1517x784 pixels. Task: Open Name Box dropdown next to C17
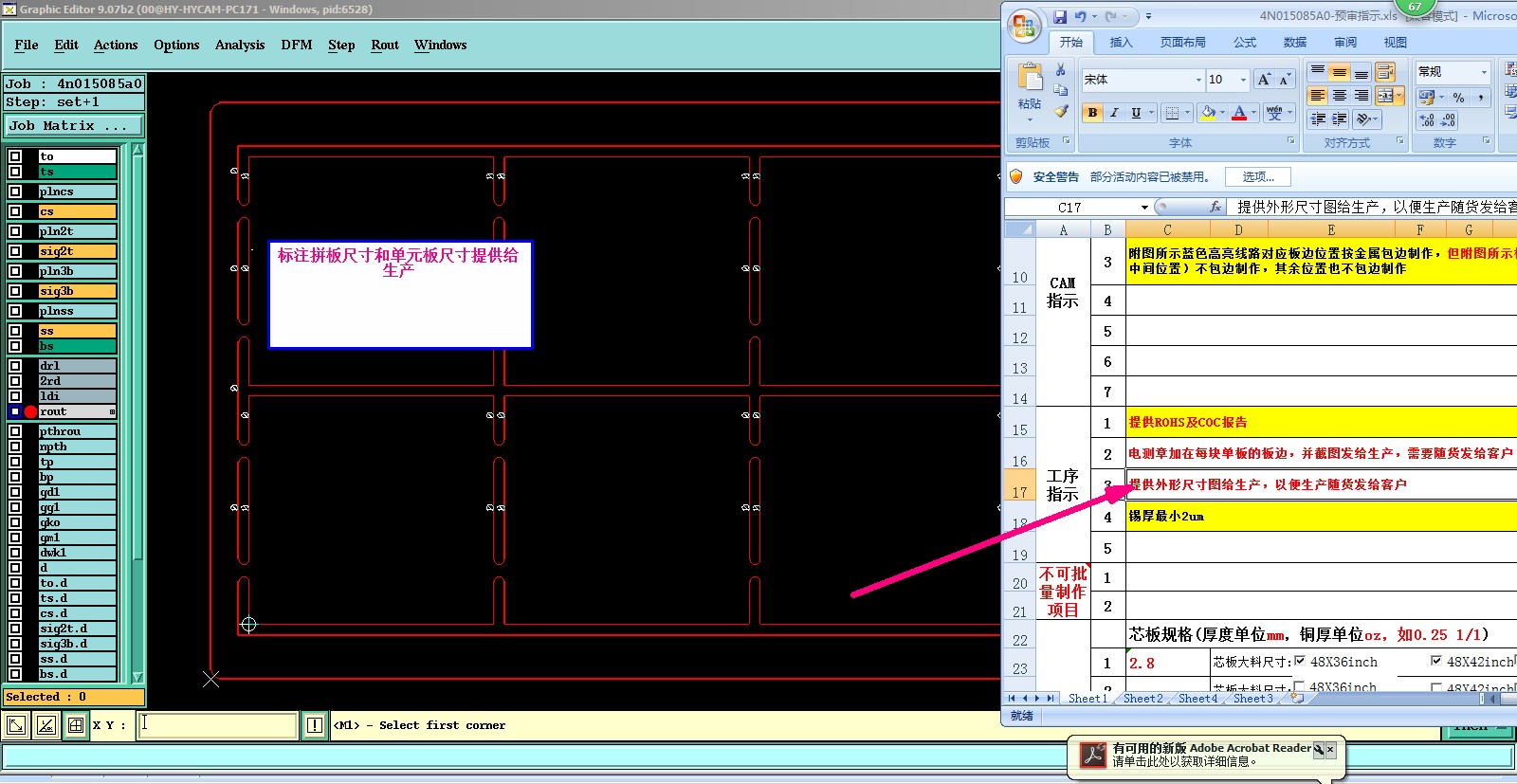point(1144,207)
